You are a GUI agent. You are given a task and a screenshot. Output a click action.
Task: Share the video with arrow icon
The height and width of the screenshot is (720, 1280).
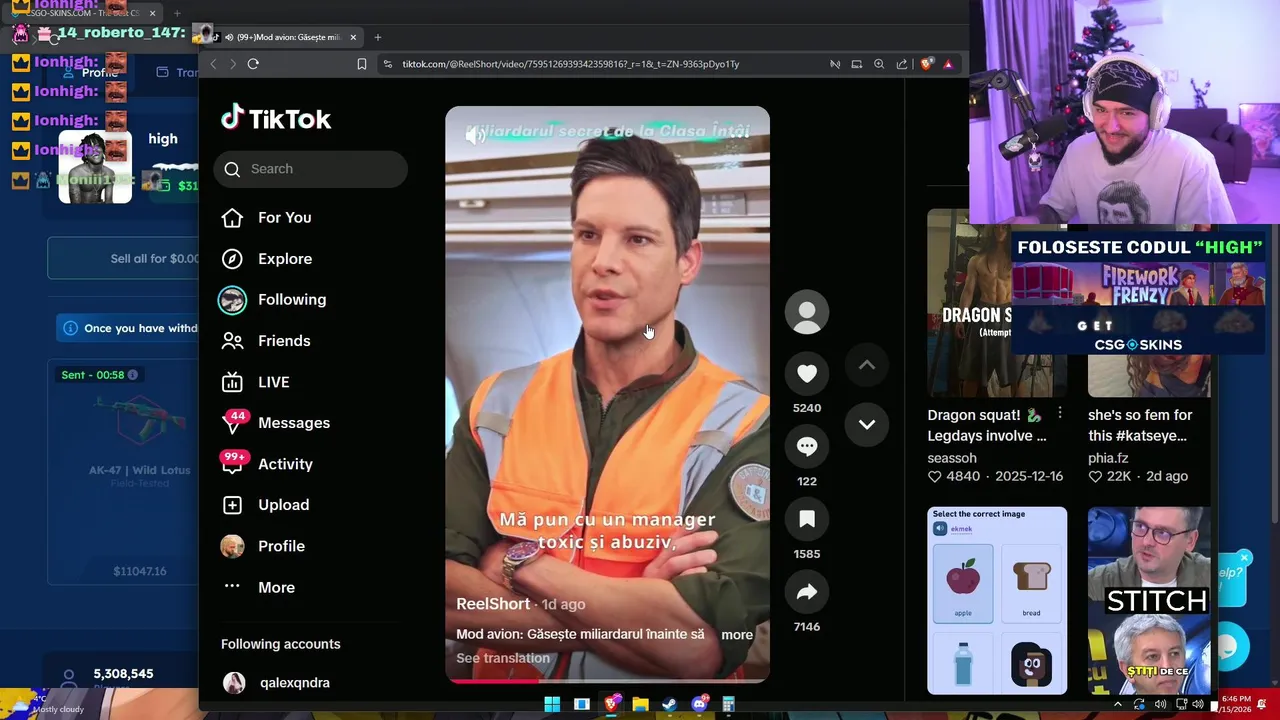click(x=807, y=592)
